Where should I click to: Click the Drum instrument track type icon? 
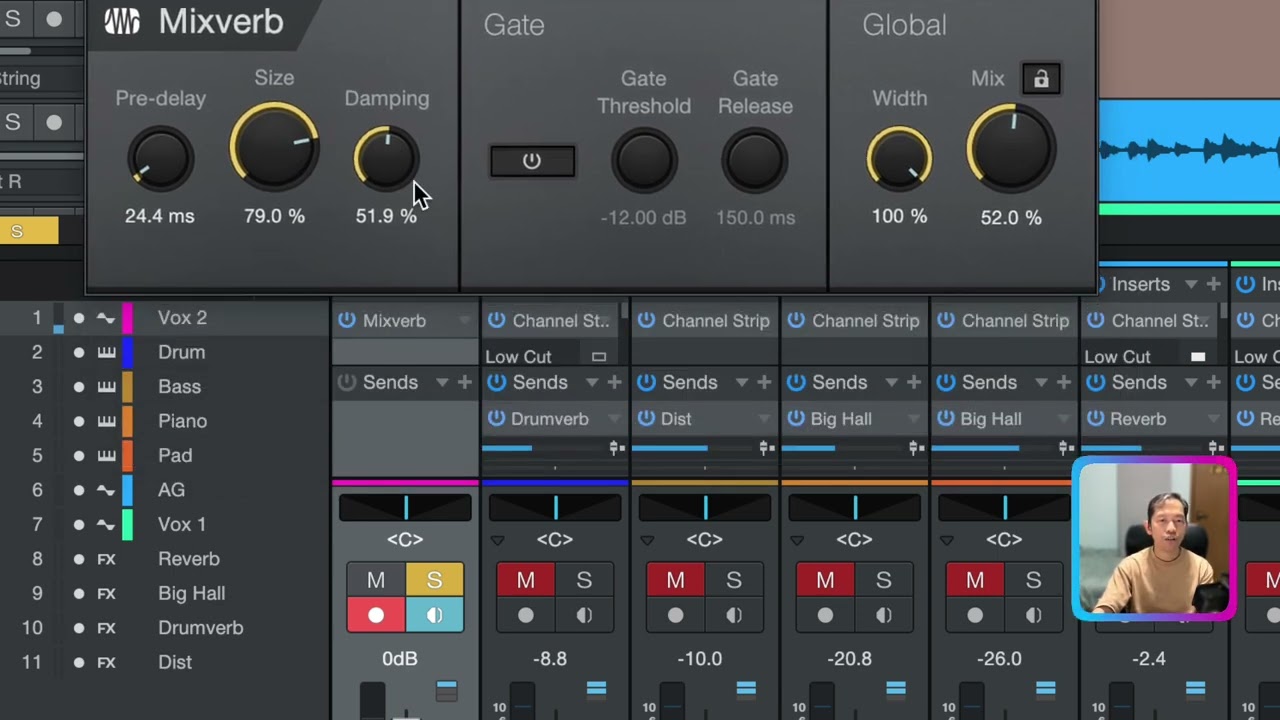click(x=106, y=352)
